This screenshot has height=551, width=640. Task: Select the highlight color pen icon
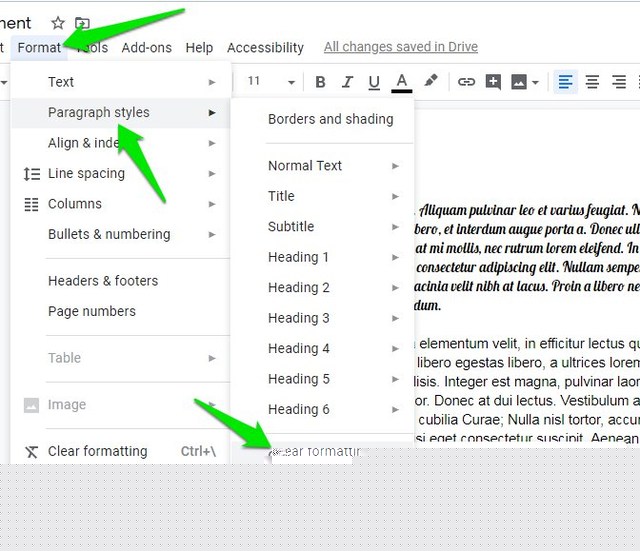[x=431, y=81]
